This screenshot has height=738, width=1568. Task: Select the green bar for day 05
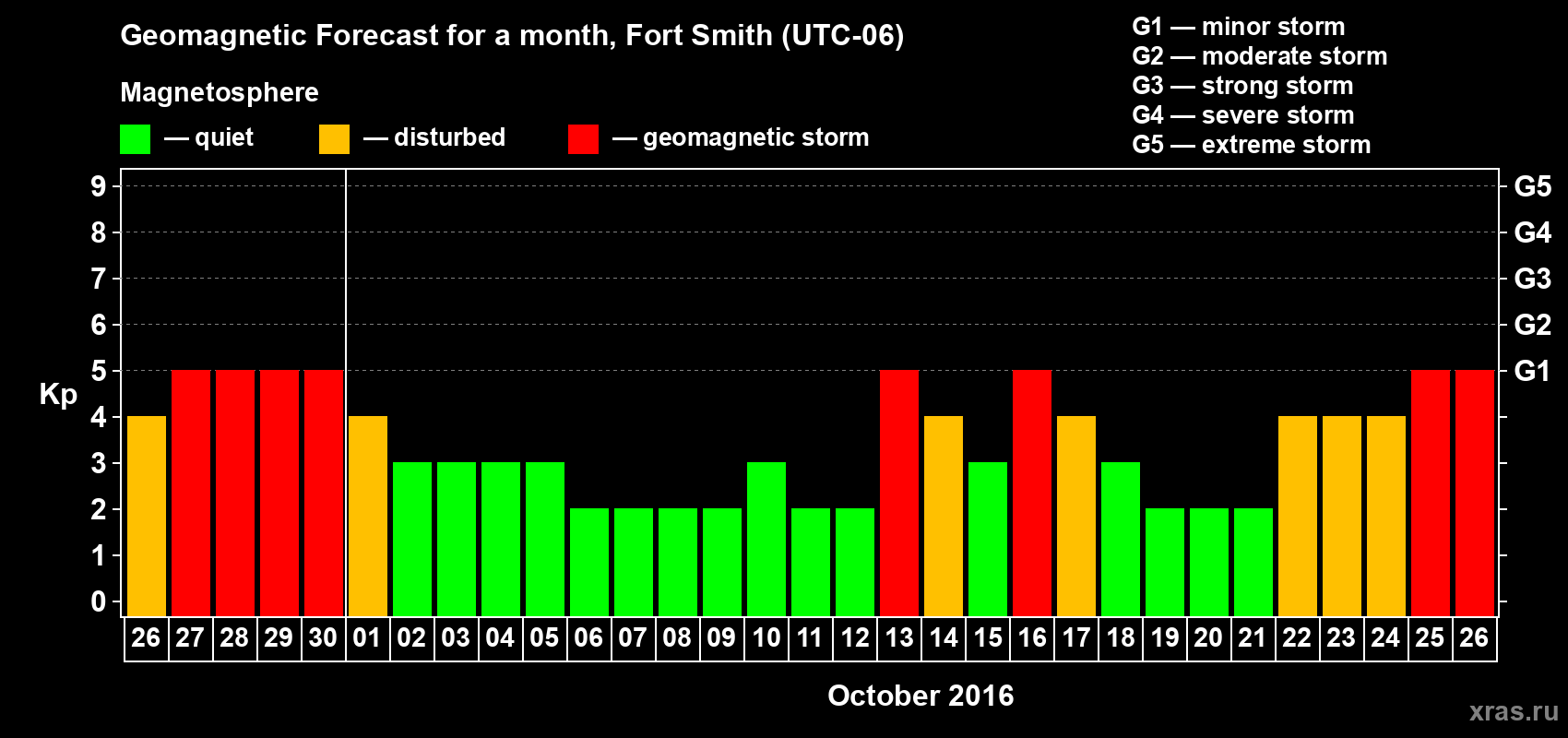pos(545,539)
